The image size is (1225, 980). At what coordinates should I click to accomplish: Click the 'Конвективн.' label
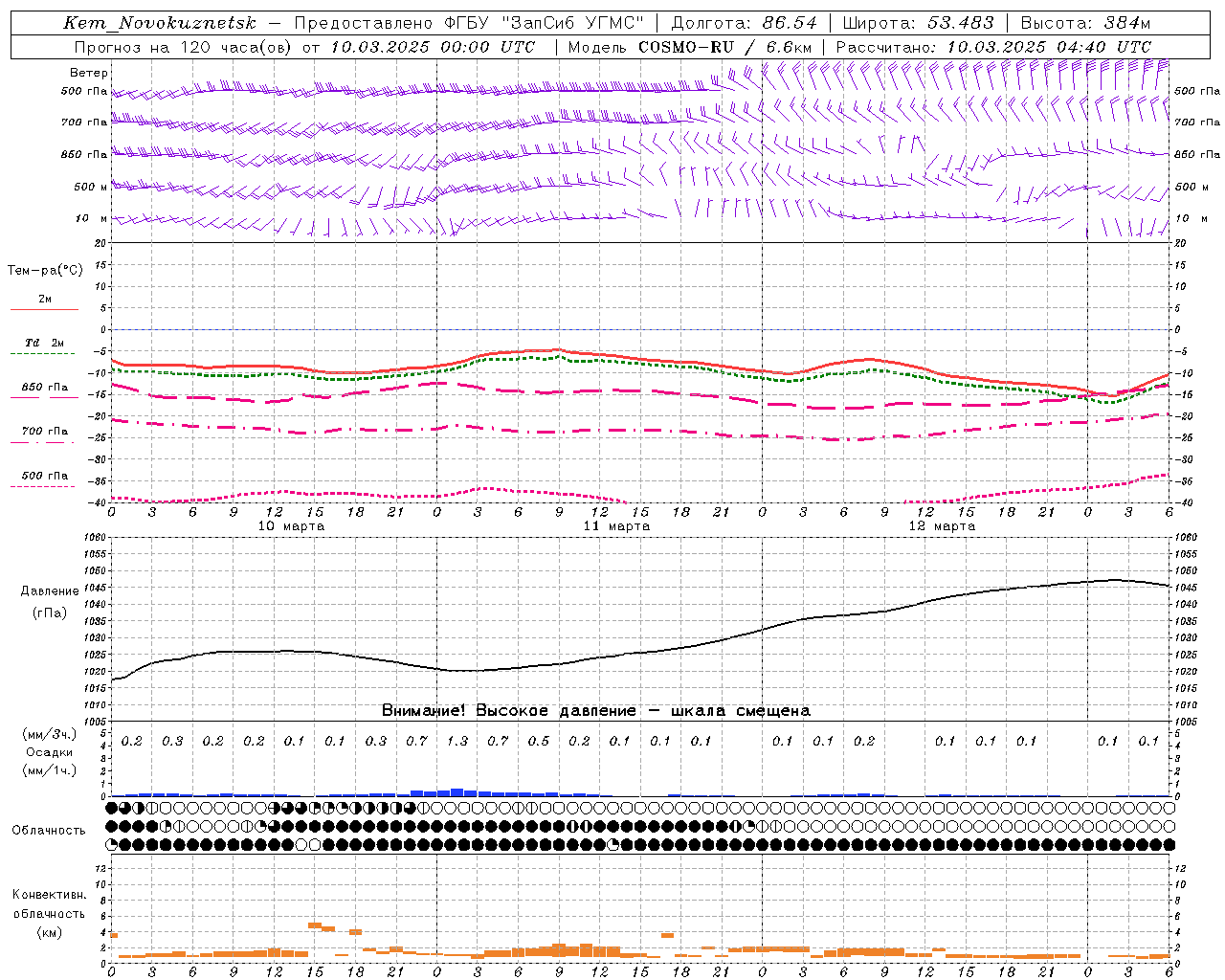pos(49,895)
